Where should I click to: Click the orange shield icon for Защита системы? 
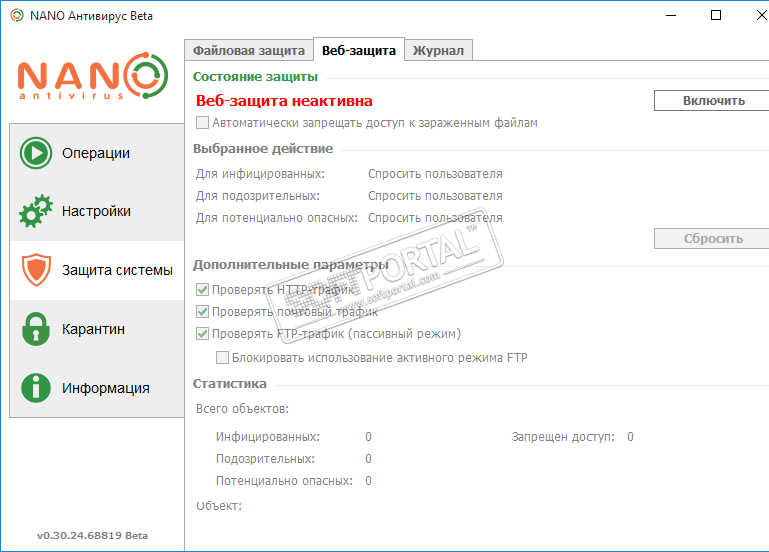[x=36, y=270]
